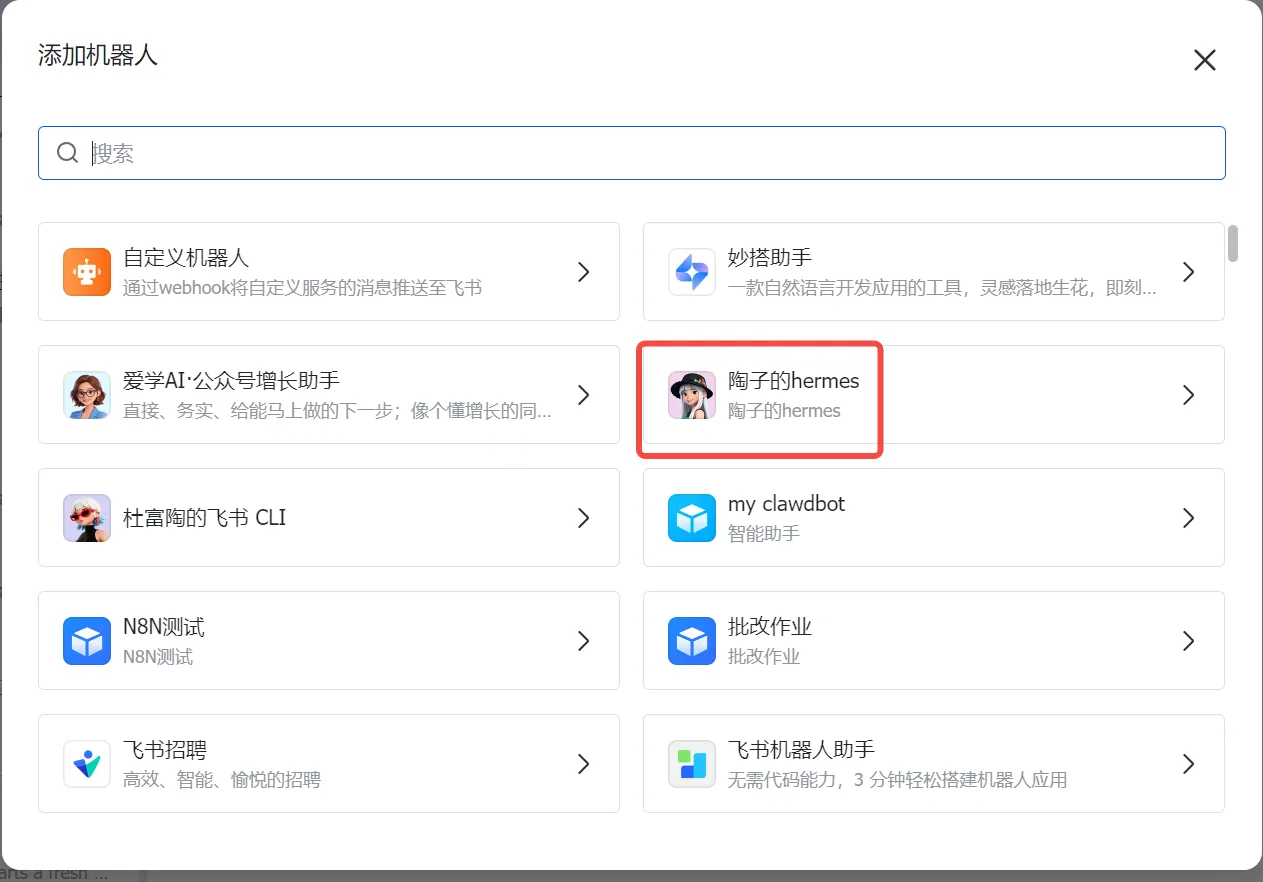This screenshot has width=1263, height=882.
Task: Click the webhook description under 自定义机器人
Action: [302, 288]
